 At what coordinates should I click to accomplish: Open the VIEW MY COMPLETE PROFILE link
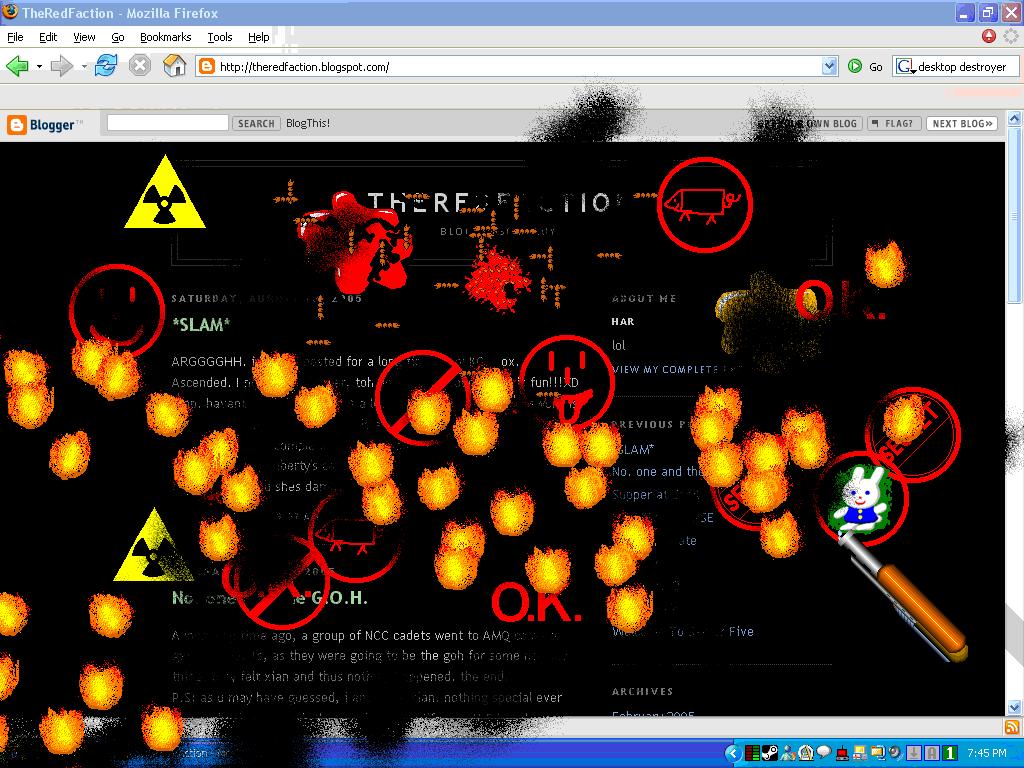tap(677, 370)
